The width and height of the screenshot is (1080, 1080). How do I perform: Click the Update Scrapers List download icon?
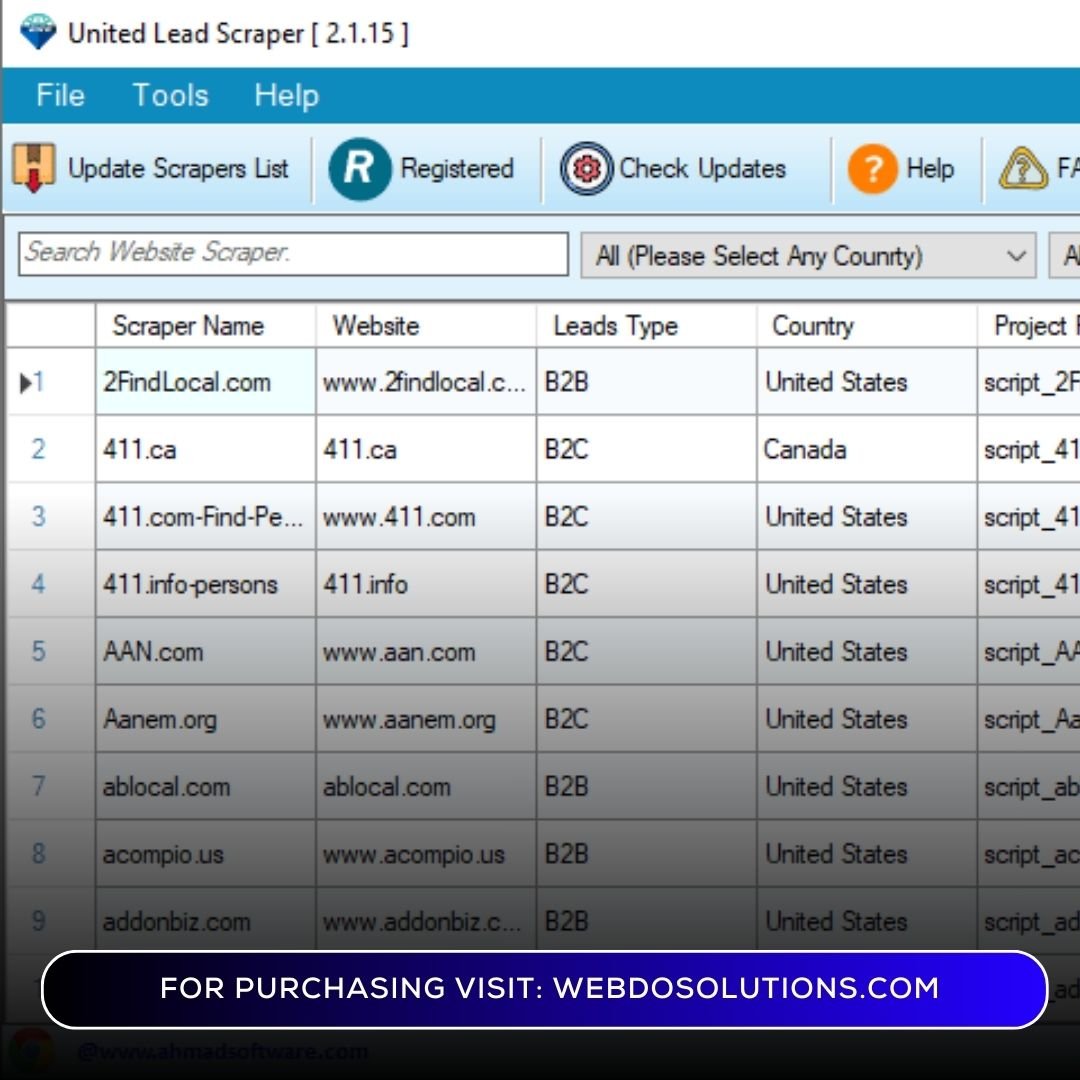point(33,168)
